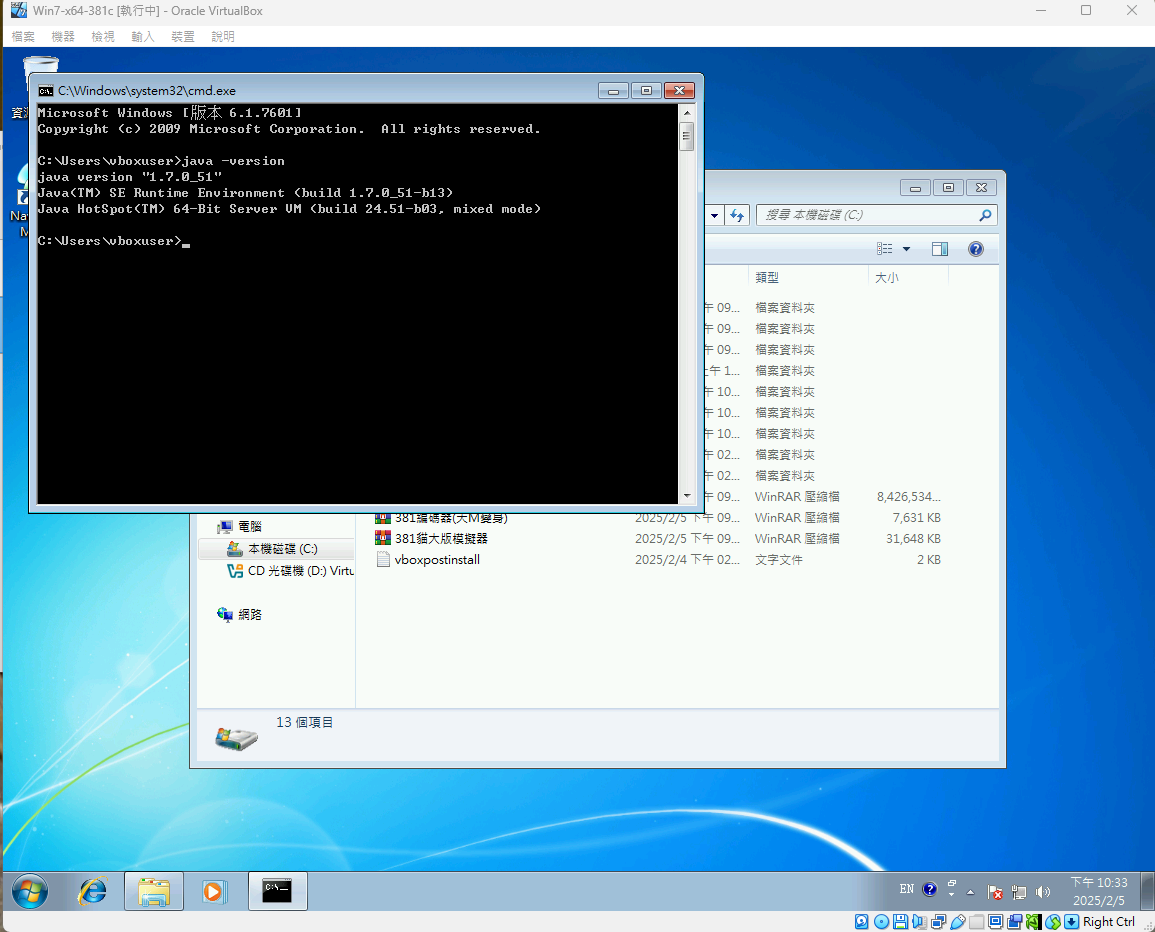
Task: Open the 說明 menu in VirtualBox
Action: [222, 36]
